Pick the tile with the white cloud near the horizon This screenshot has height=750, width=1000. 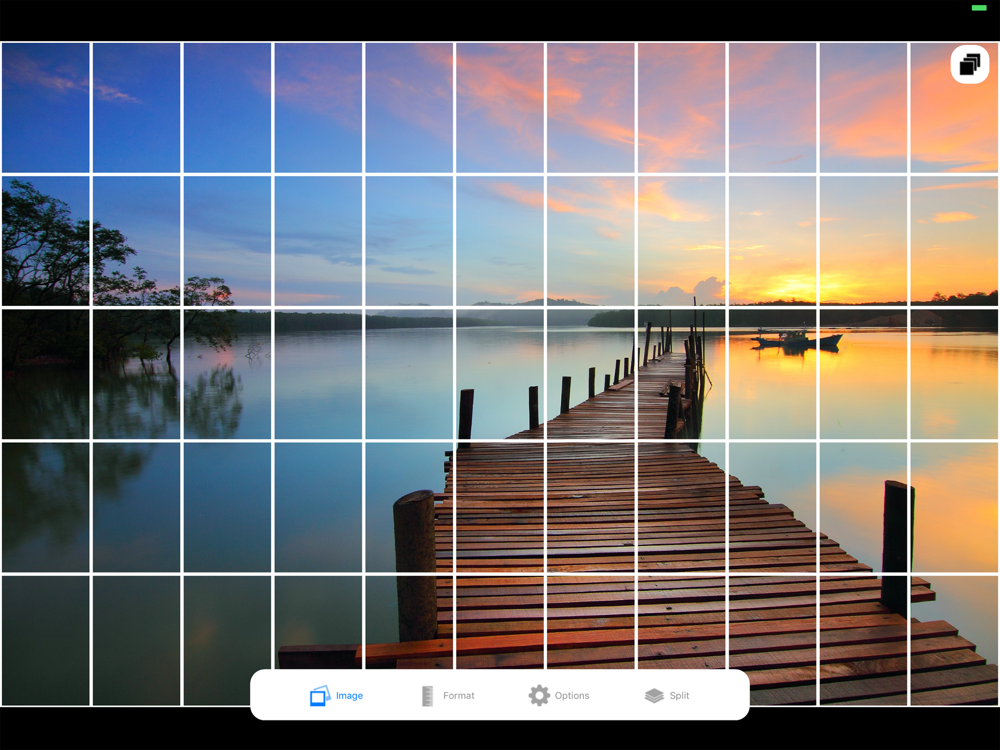pyautogui.click(x=681, y=240)
